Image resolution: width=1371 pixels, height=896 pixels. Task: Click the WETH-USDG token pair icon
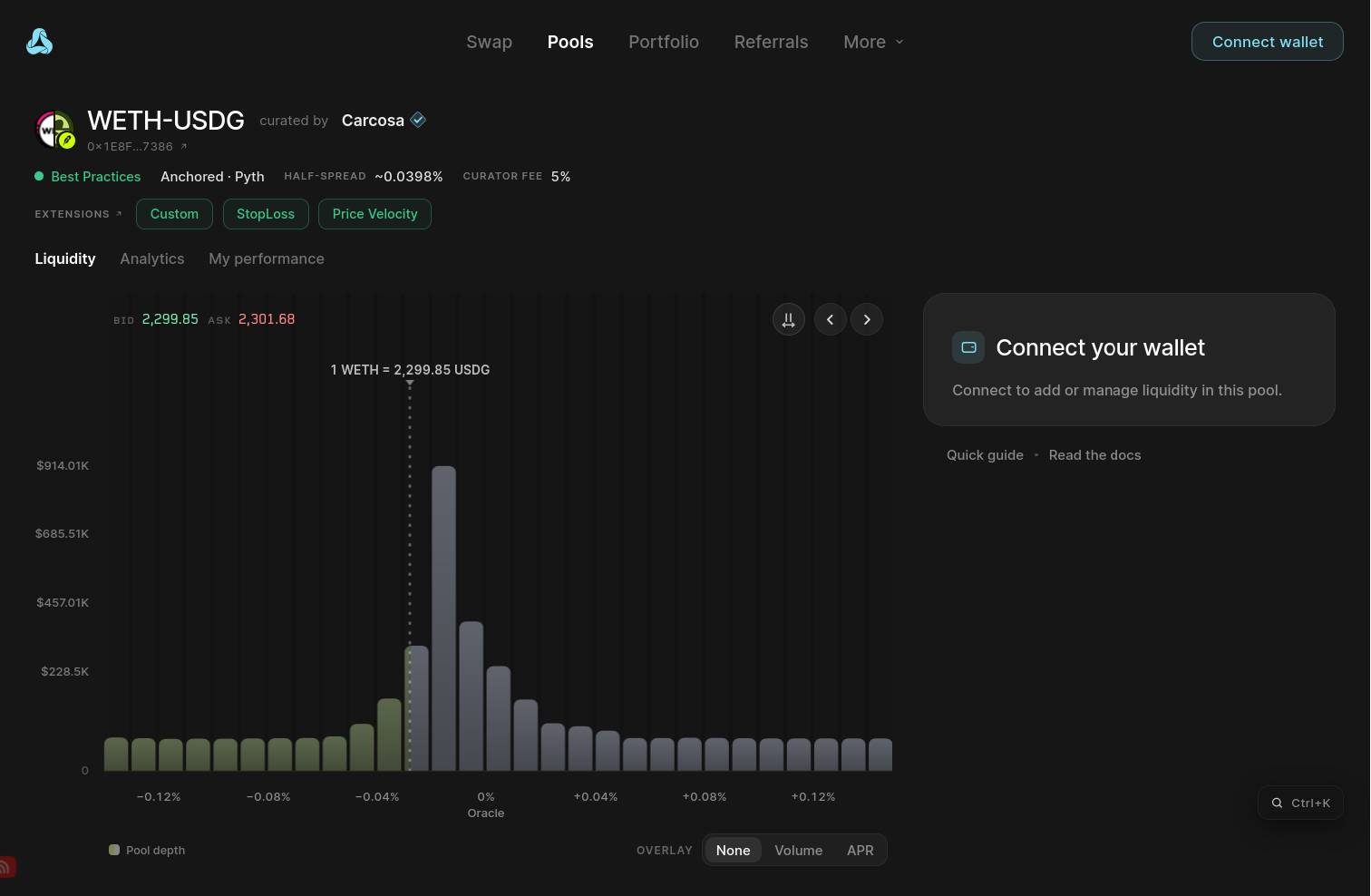click(x=54, y=130)
